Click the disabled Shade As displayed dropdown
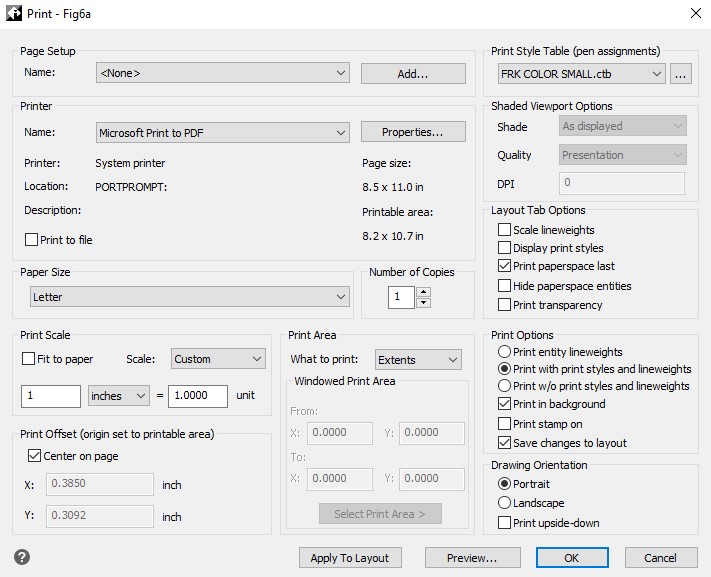The image size is (711, 577). click(623, 126)
